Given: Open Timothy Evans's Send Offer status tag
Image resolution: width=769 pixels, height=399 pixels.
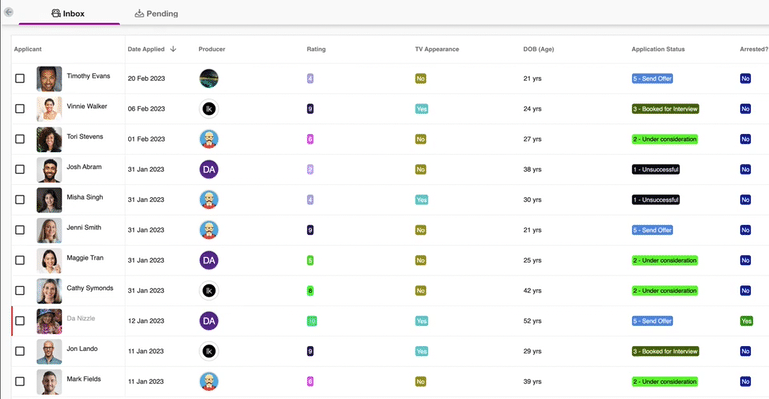Looking at the screenshot, I should point(652,78).
